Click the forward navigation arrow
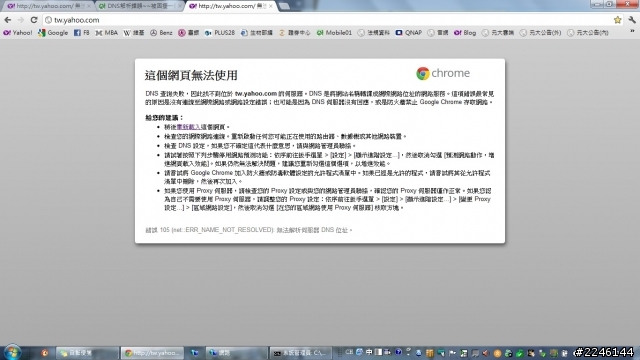 (x=21, y=20)
